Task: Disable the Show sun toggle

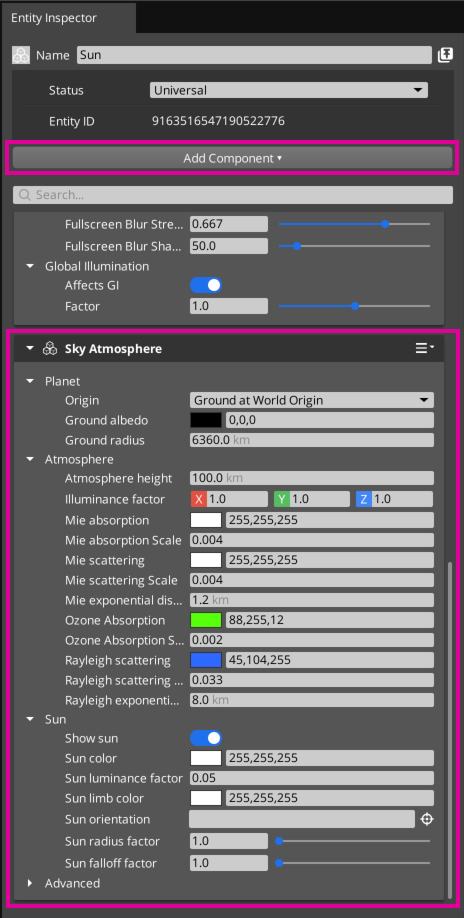Action: tap(206, 738)
